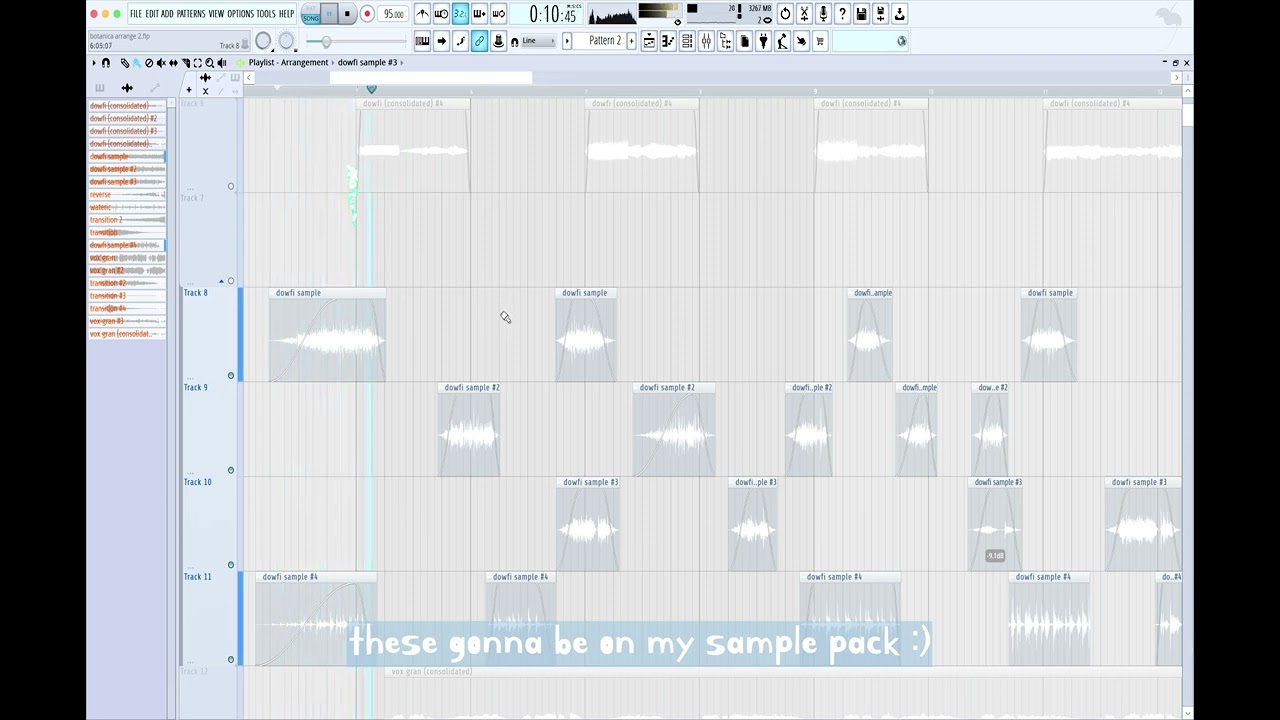
Task: Mute Track 10 with its circle toggle
Action: point(231,565)
